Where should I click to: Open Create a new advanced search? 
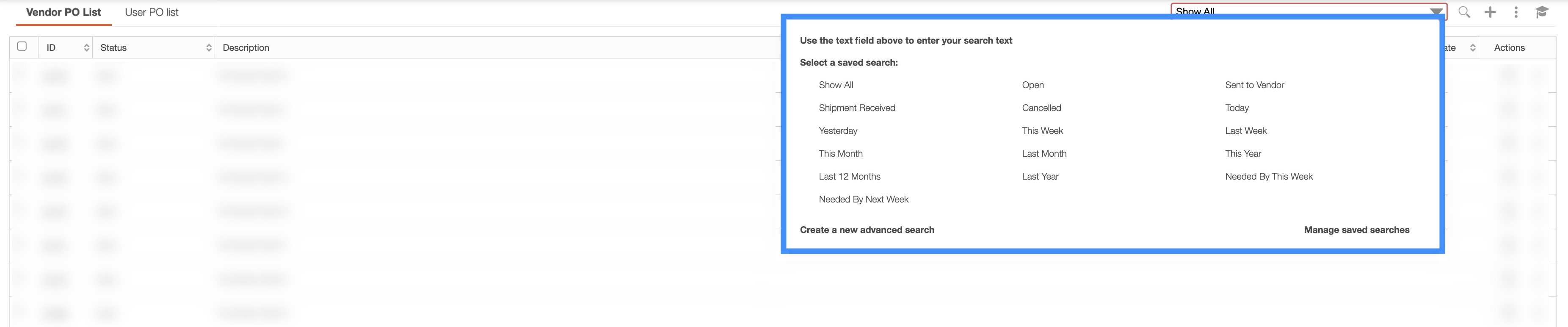pos(867,230)
